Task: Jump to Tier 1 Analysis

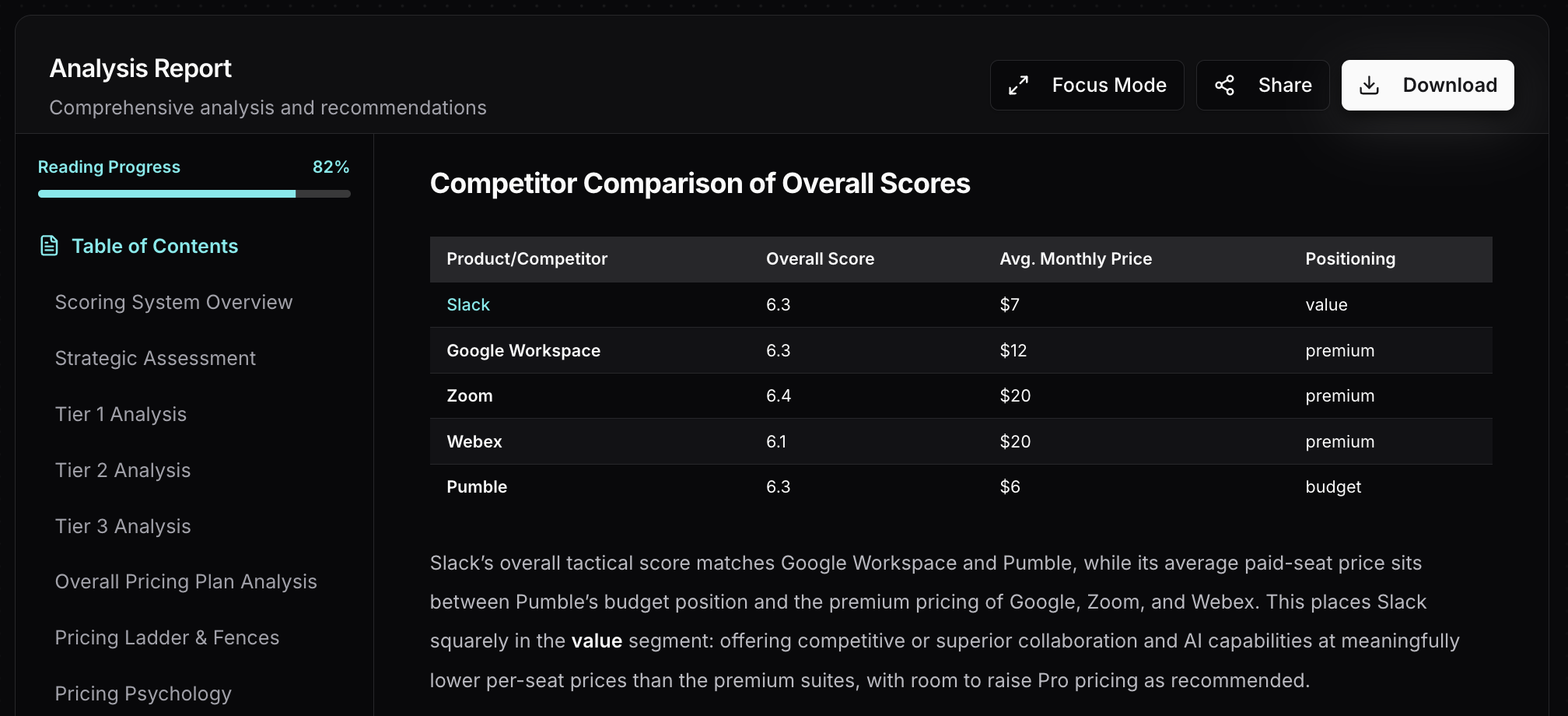Action: [x=121, y=414]
